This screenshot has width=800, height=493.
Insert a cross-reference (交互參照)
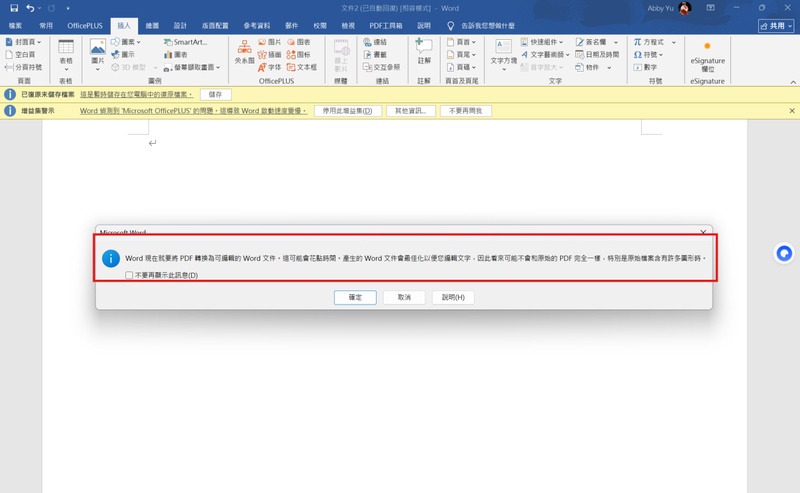[x=382, y=67]
